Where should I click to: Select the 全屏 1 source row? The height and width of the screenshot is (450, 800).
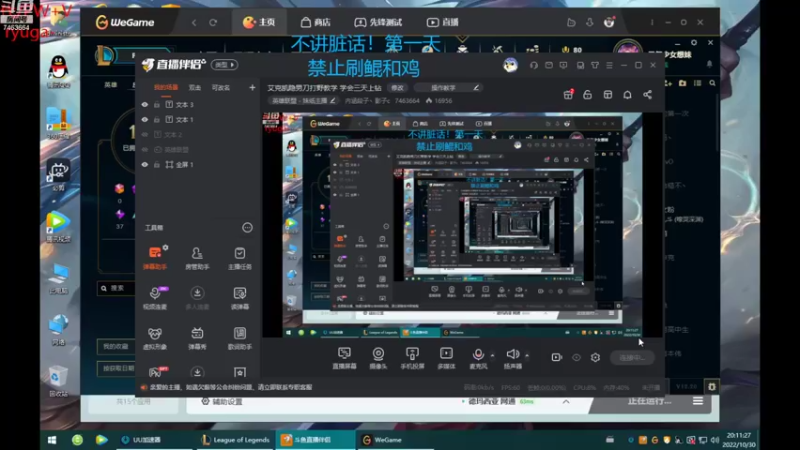click(x=198, y=164)
